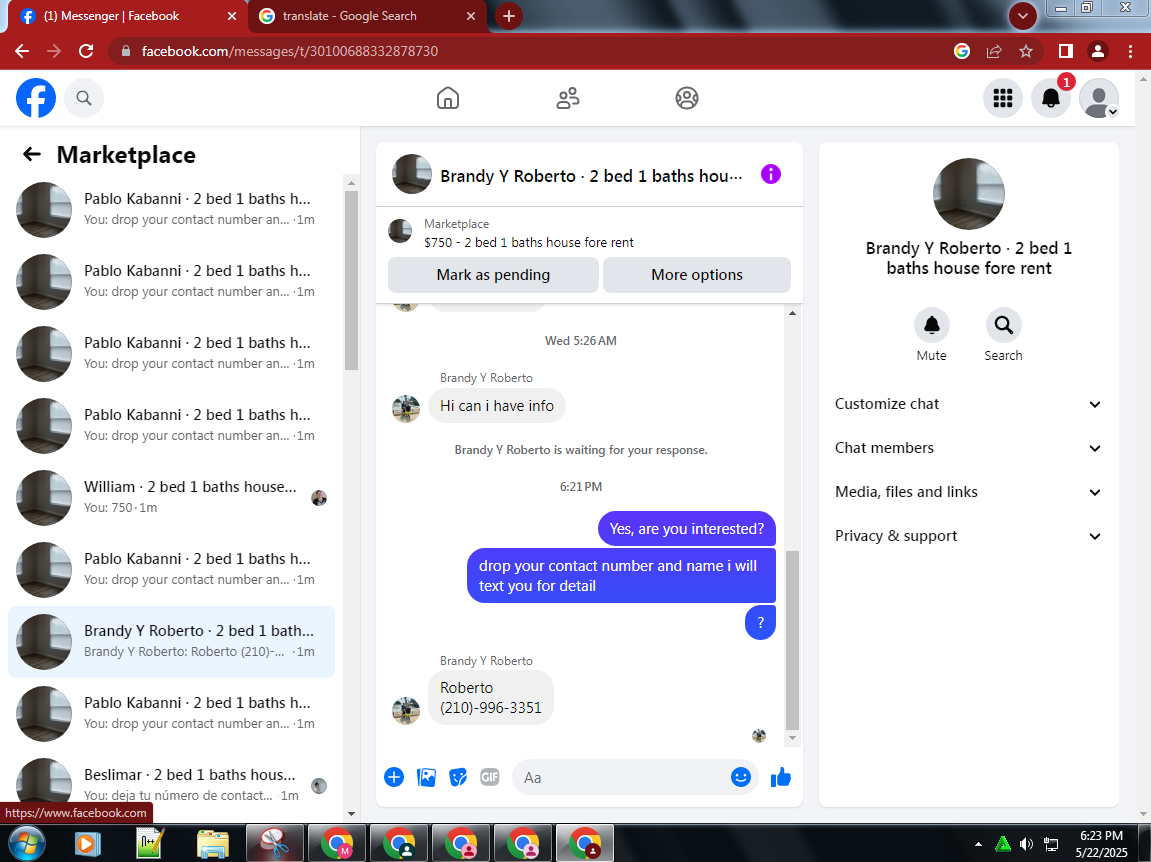
Task: Show hidden system tray icons arrow
Action: point(978,844)
